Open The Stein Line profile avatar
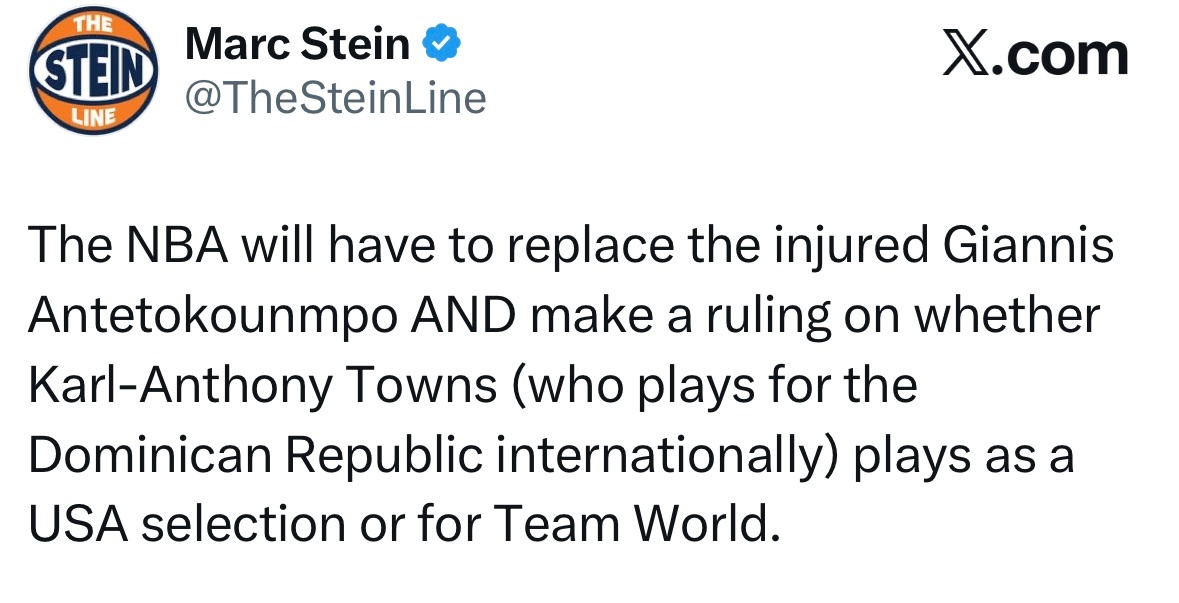This screenshot has width=1179, height=603. pos(94,71)
